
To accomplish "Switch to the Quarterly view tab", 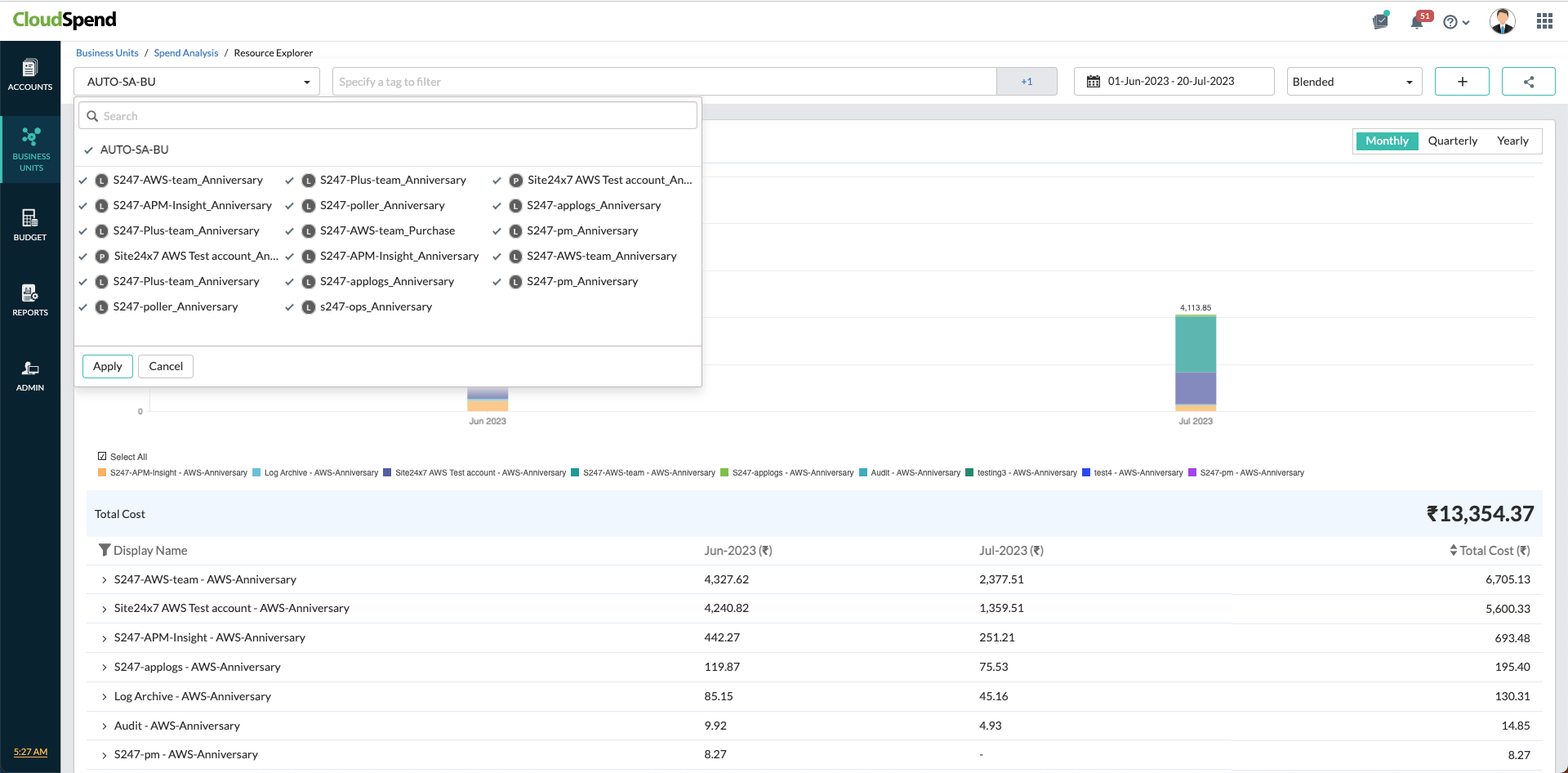I will [1452, 141].
